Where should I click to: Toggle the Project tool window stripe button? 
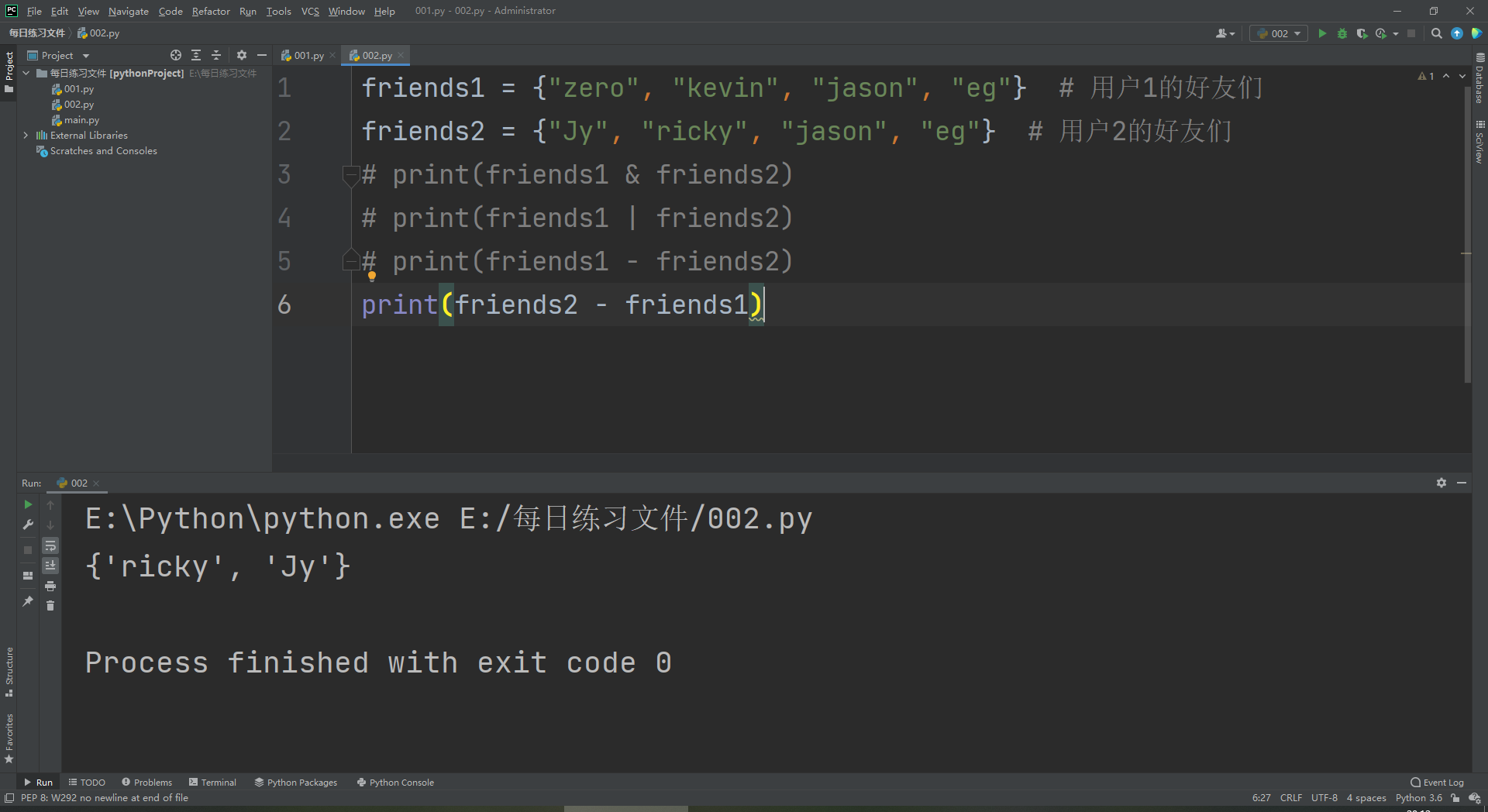[9, 72]
